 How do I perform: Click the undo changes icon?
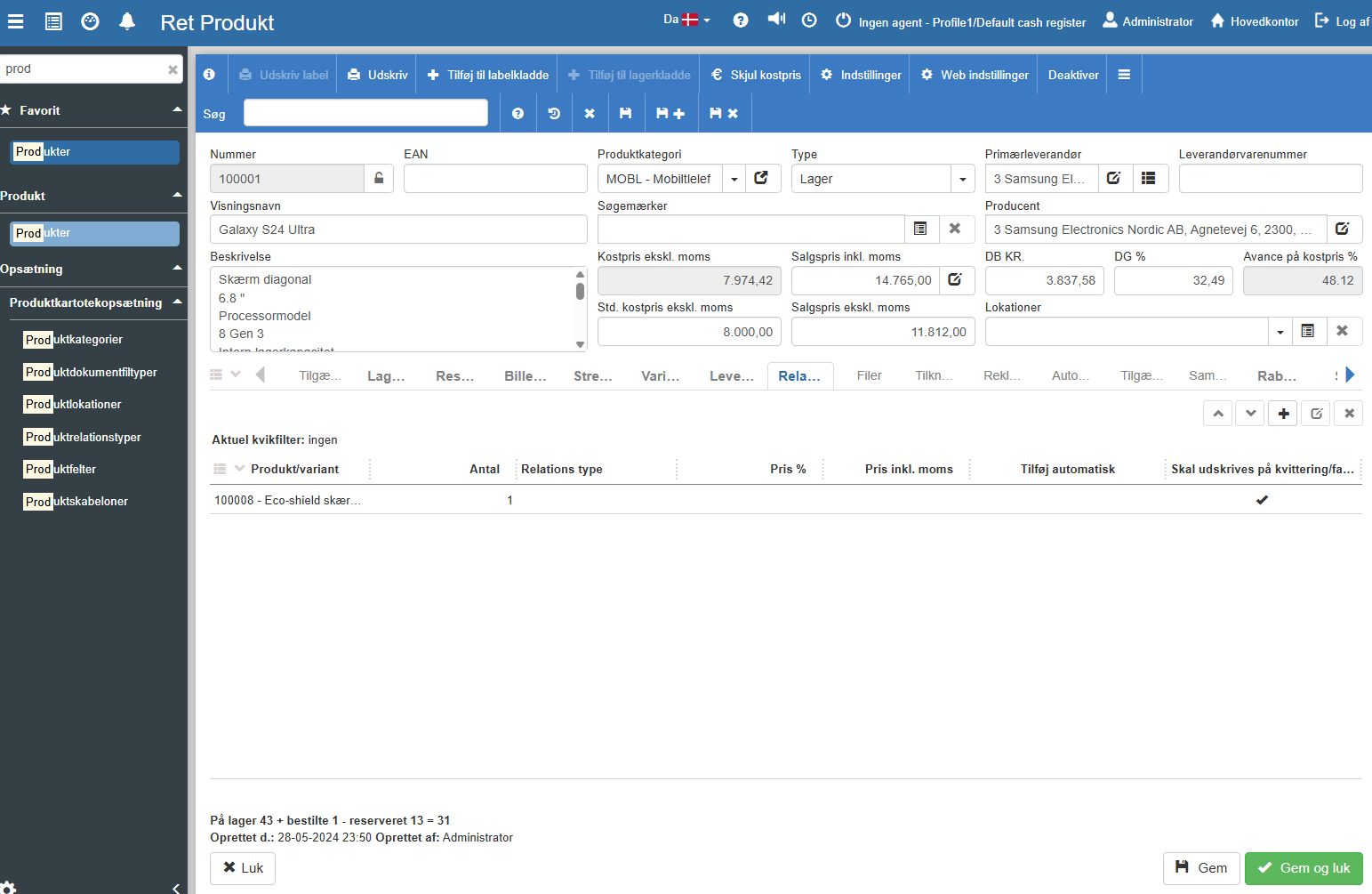coord(554,114)
